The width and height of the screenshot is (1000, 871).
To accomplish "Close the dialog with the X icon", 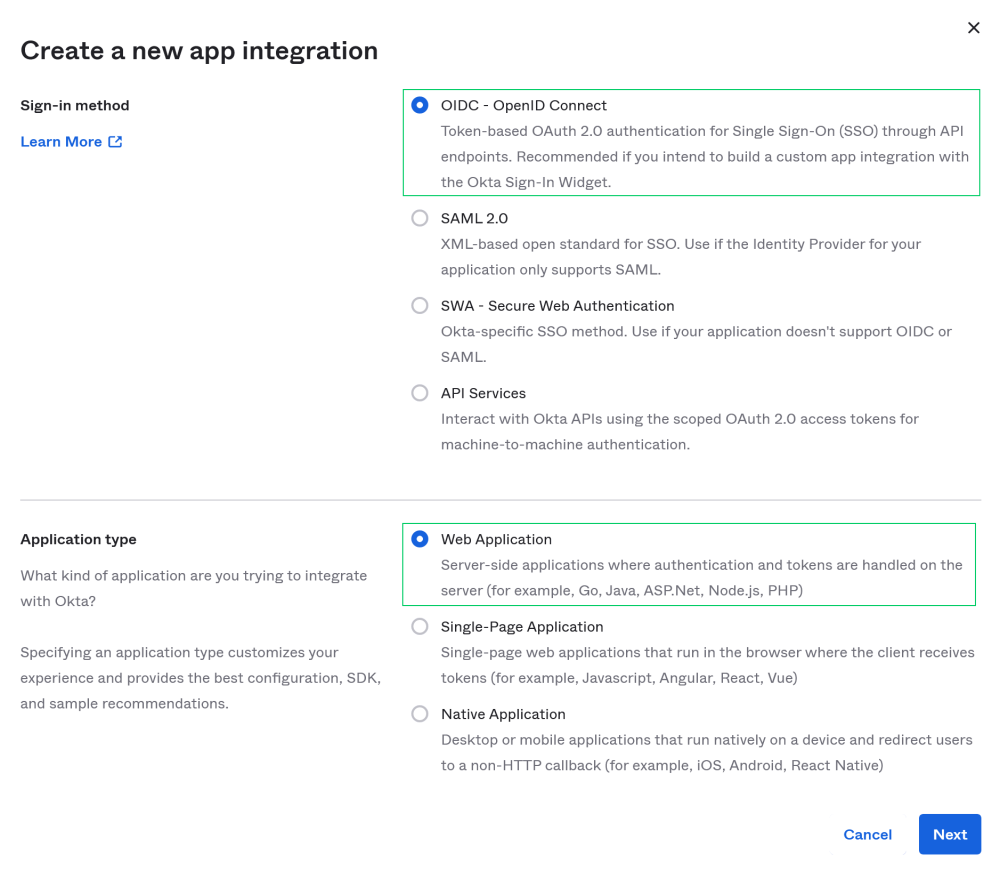I will [973, 27].
